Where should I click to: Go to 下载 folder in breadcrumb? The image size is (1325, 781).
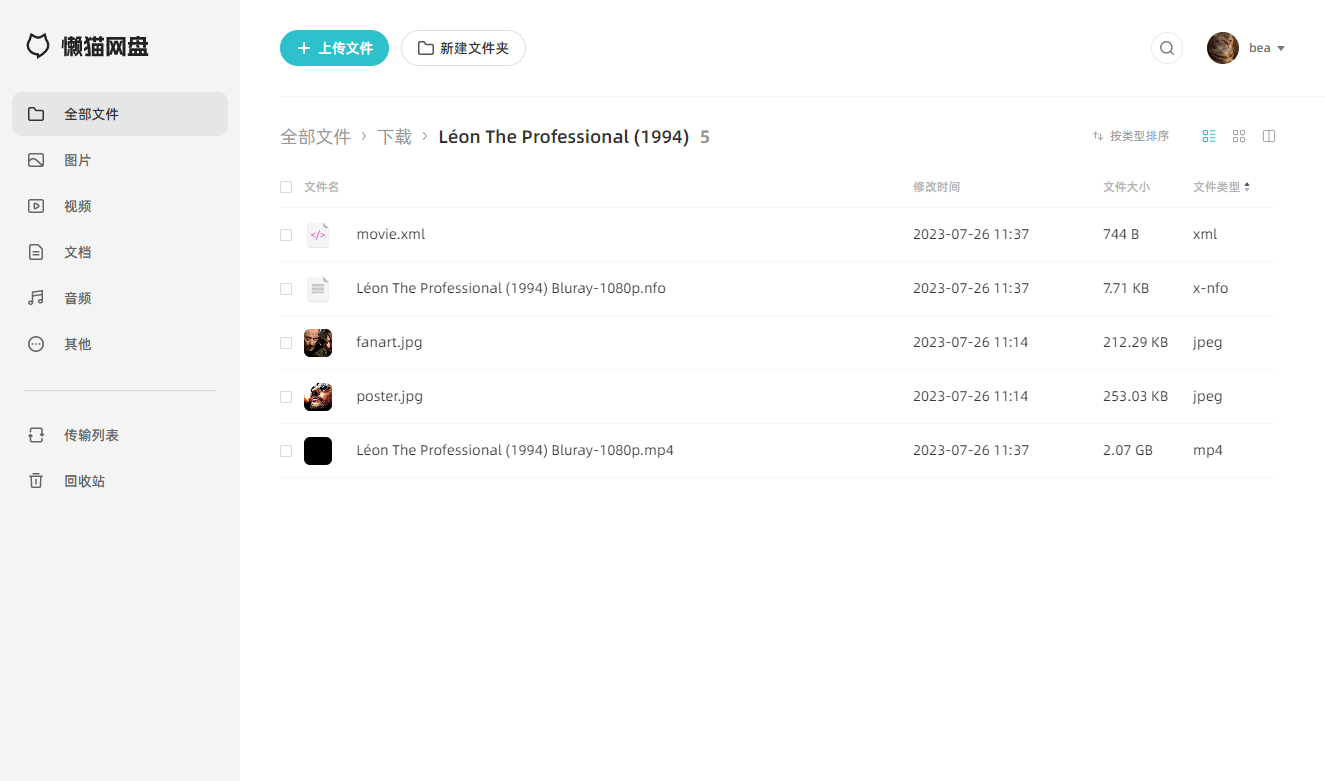(395, 137)
